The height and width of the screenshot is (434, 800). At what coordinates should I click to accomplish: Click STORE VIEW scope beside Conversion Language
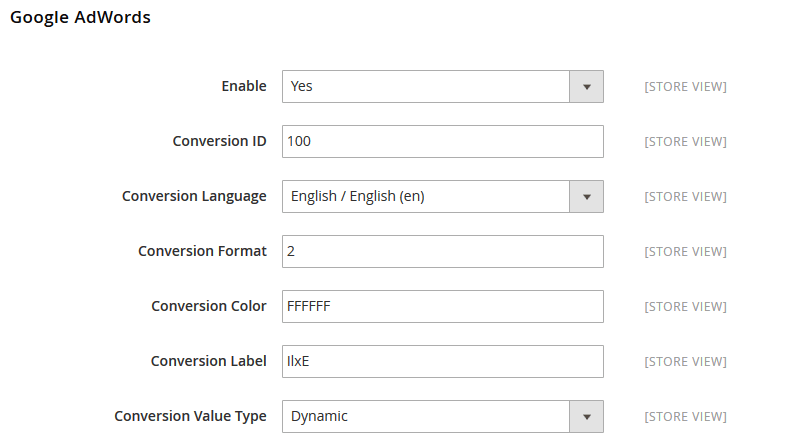[685, 197]
